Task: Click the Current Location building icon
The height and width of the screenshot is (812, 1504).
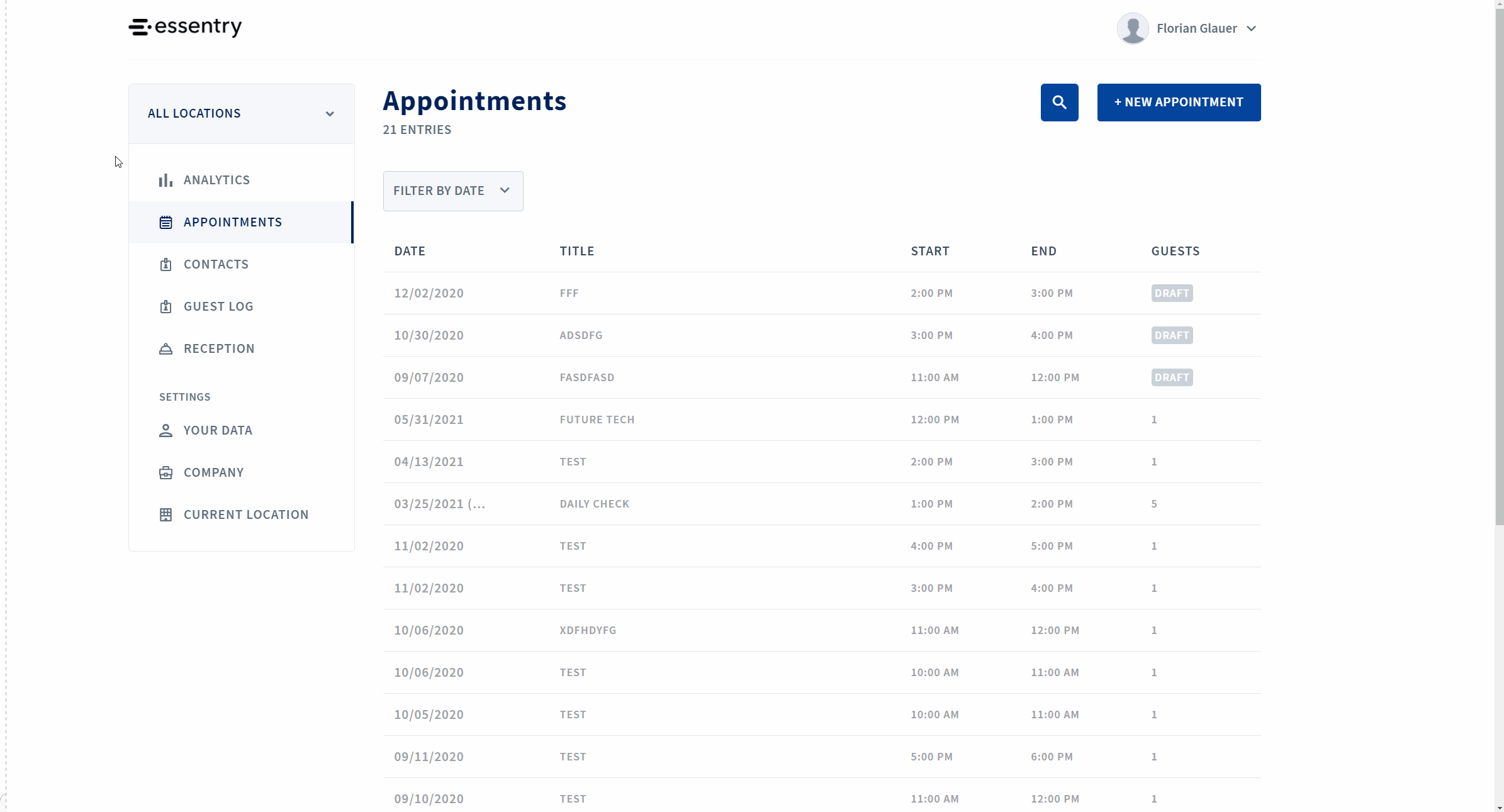Action: tap(166, 515)
